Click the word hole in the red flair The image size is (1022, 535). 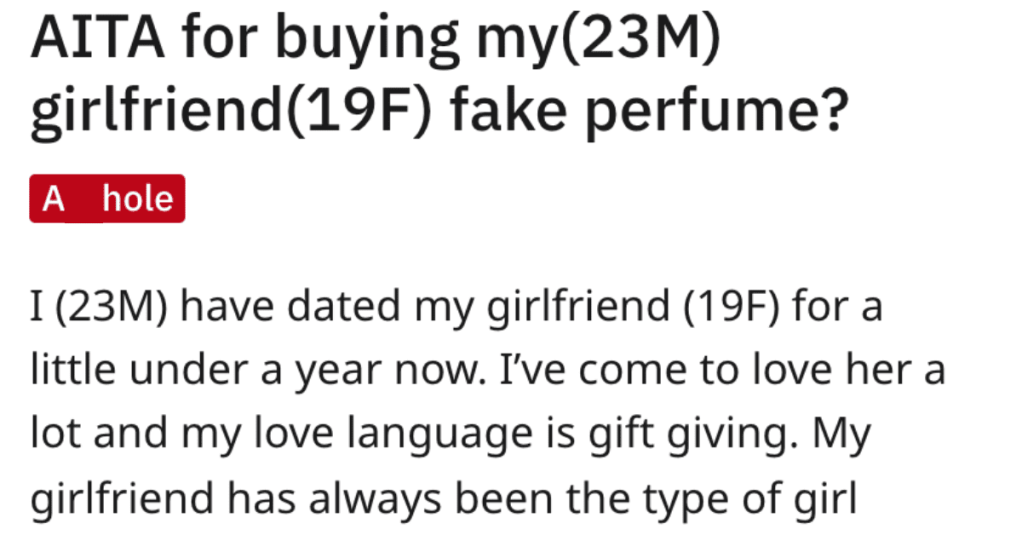click(138, 198)
